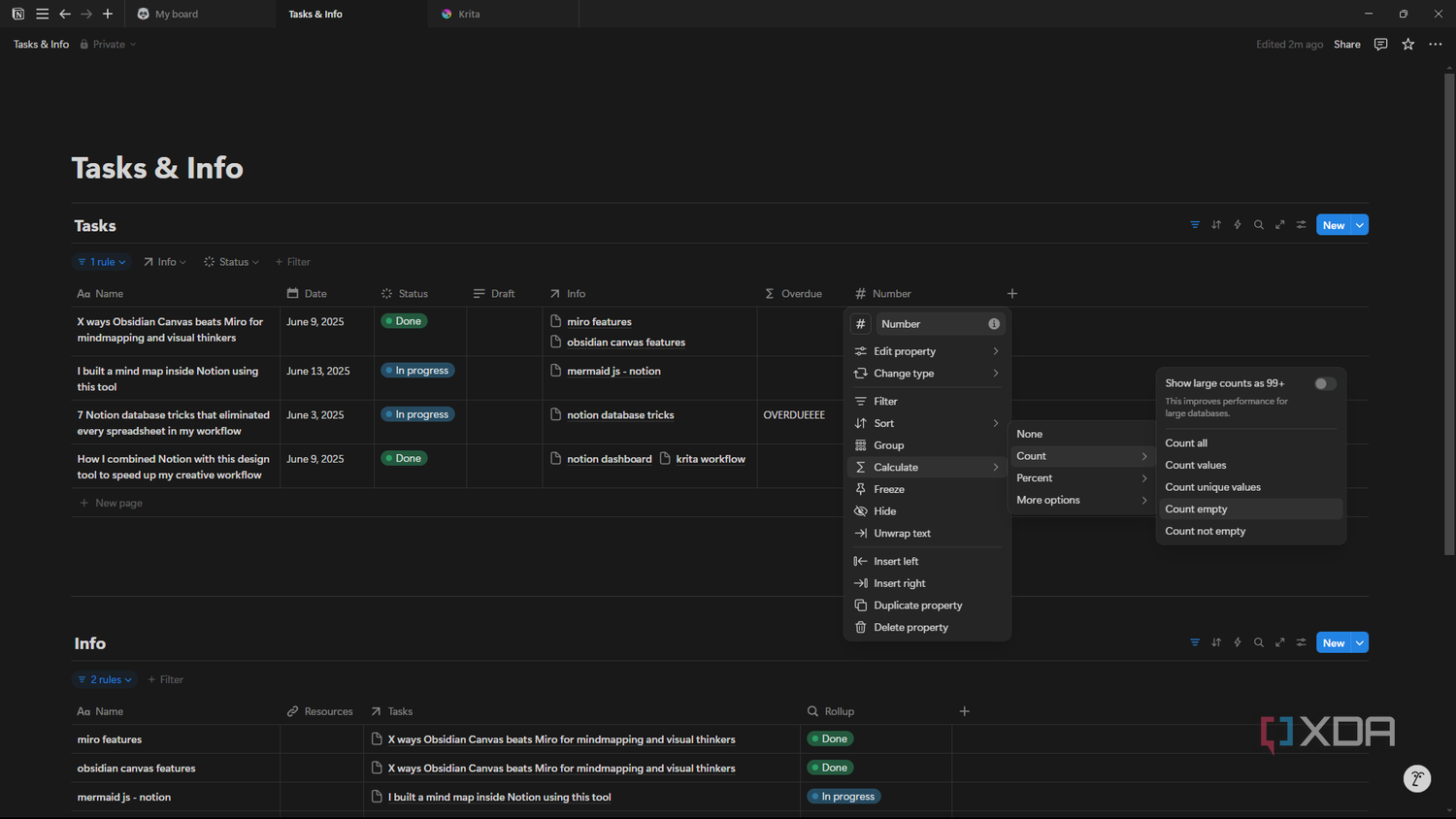Open Tasks view settings sliders icon
Screen dimensions: 1456x819
coord(1302,225)
